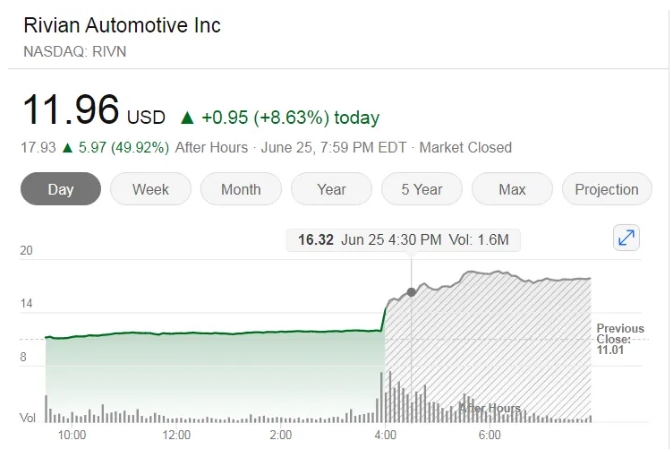This screenshot has height=452, width=672.
Task: Click the 4:00 time axis label
Action: [x=385, y=435]
